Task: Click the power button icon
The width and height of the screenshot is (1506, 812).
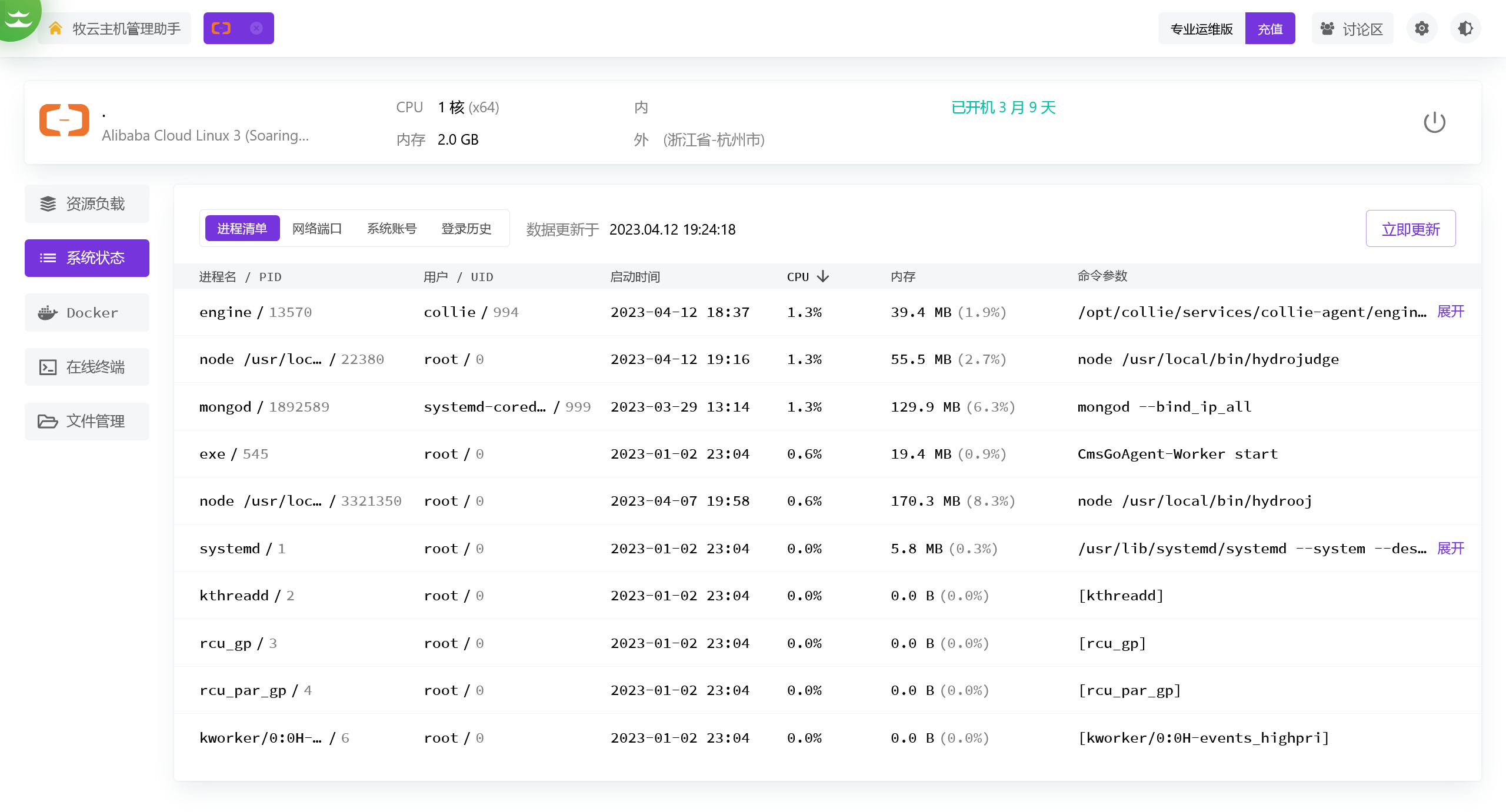Action: pos(1434,122)
